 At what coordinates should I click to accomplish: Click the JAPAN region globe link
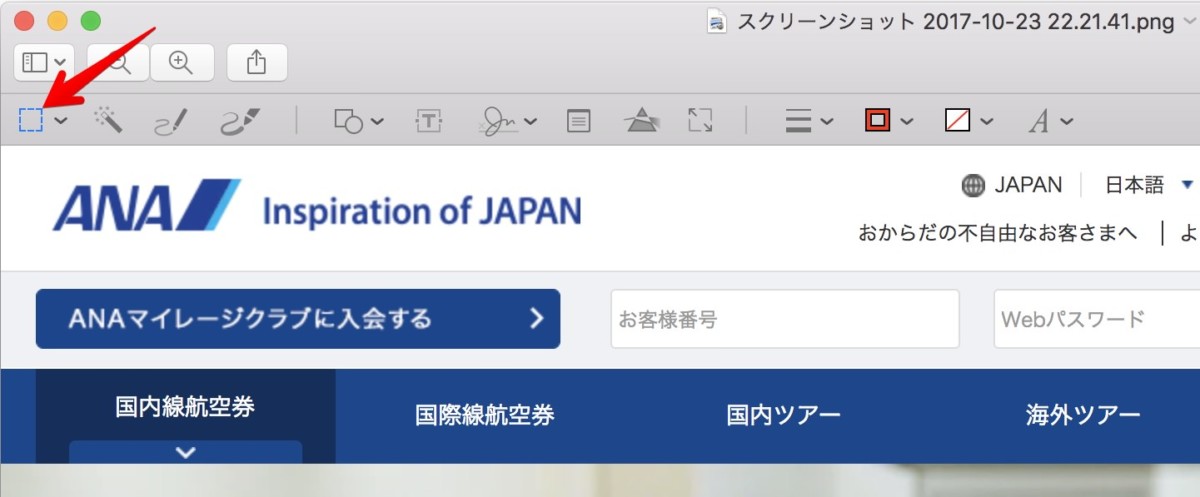1011,185
